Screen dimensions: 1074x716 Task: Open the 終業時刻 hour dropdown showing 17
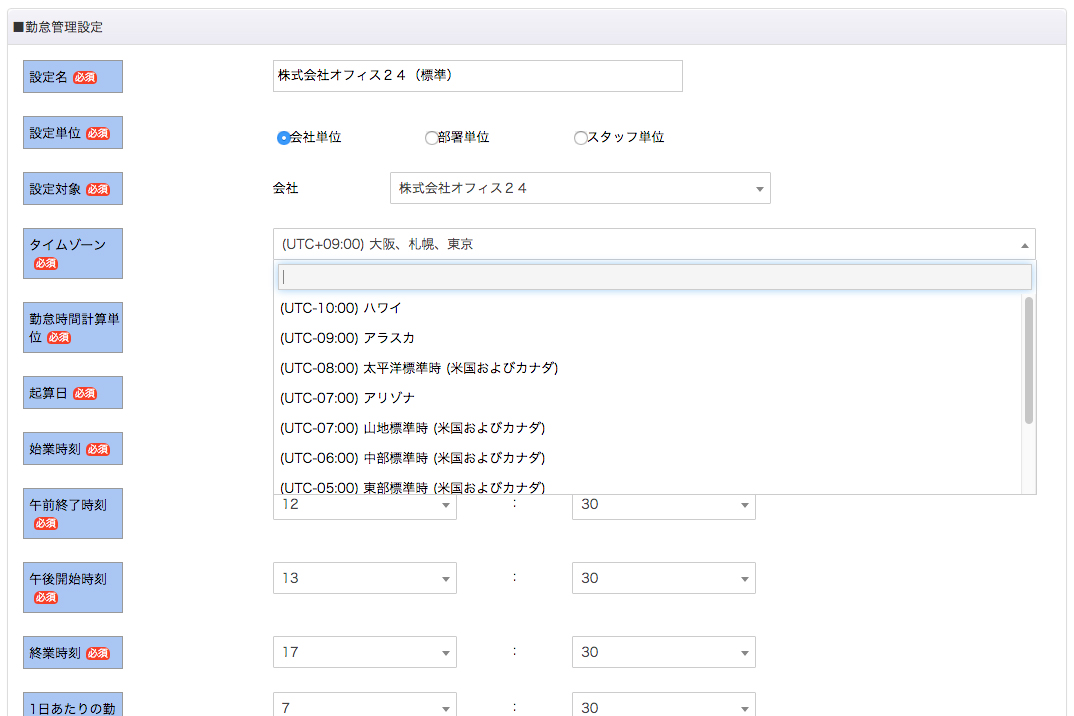click(x=365, y=652)
